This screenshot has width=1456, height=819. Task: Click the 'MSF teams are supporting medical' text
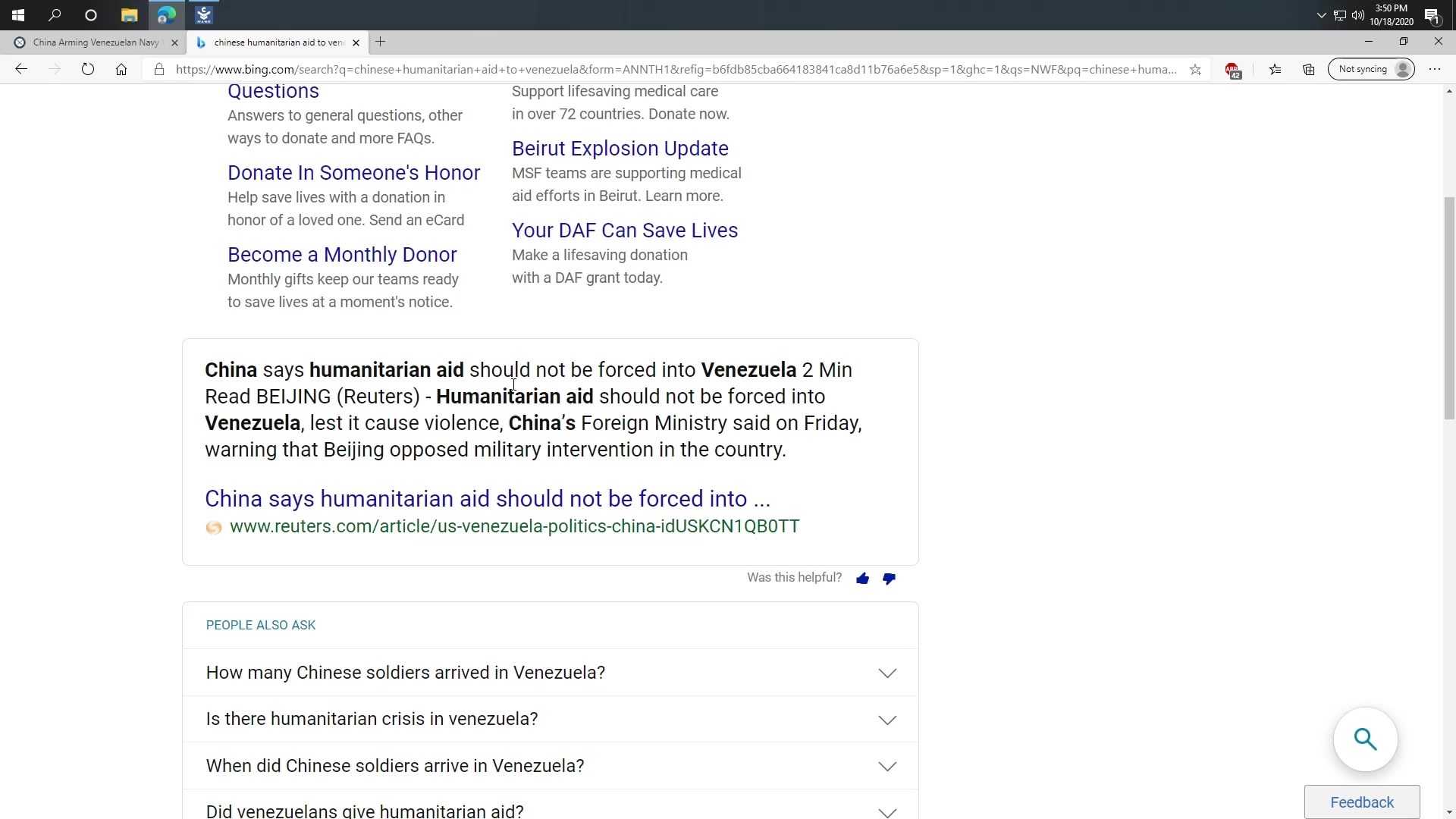click(x=626, y=174)
